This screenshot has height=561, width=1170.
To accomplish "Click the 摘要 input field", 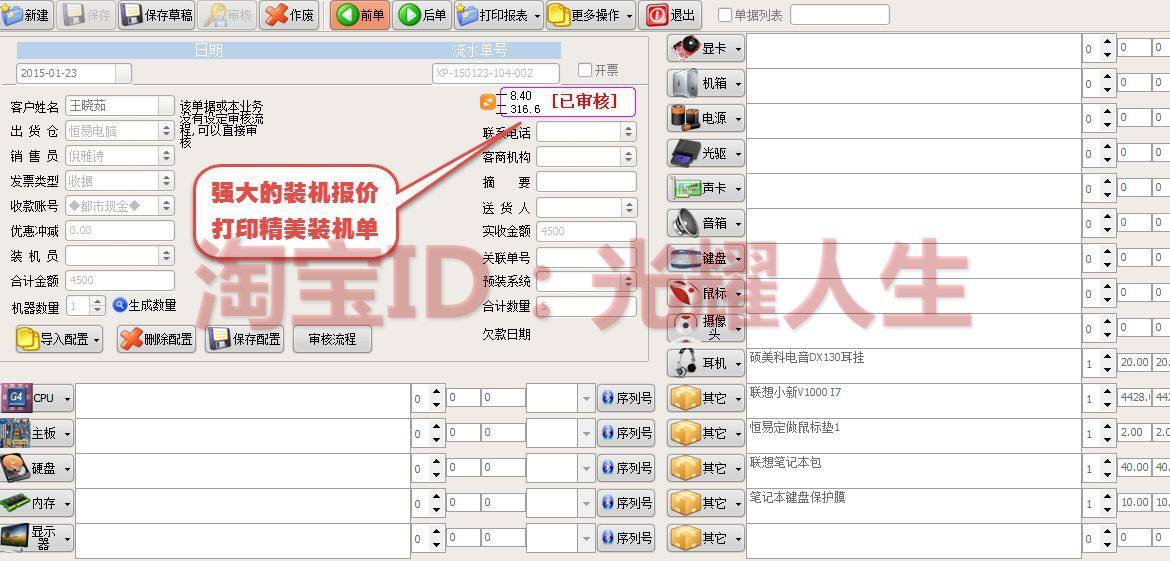I will click(x=586, y=181).
